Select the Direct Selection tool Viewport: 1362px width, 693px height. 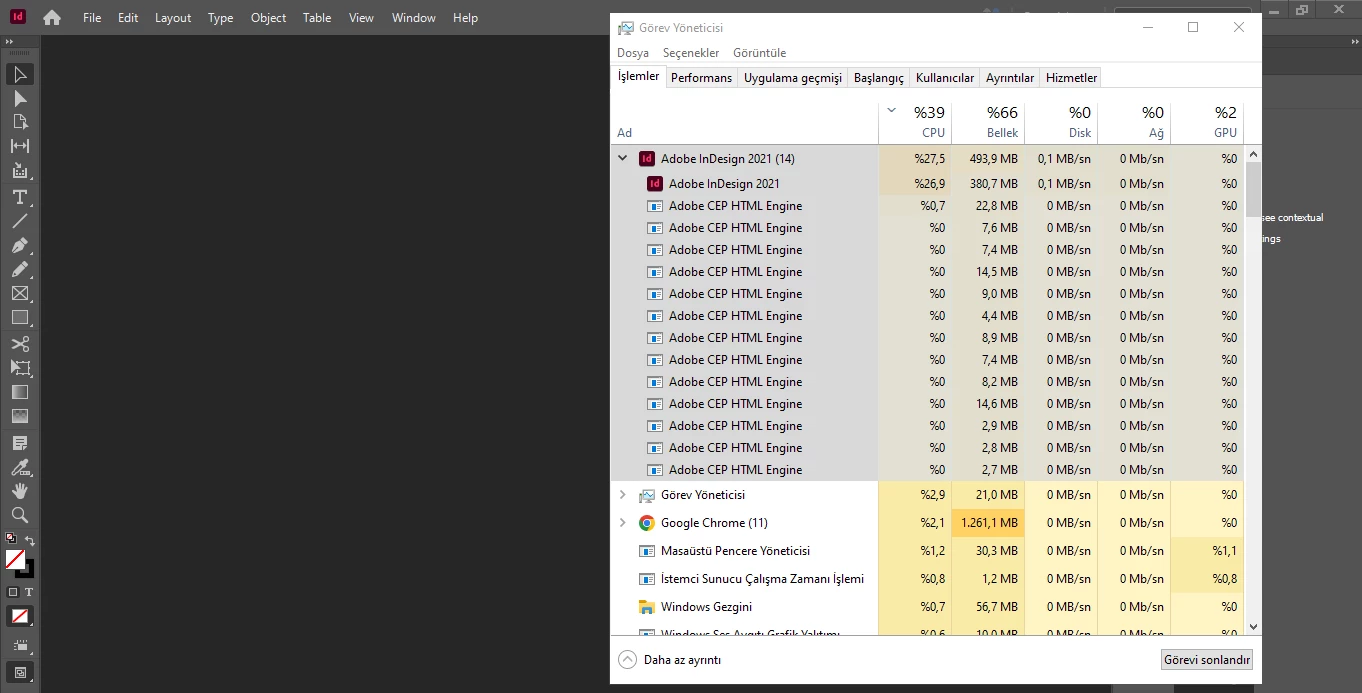(x=20, y=98)
